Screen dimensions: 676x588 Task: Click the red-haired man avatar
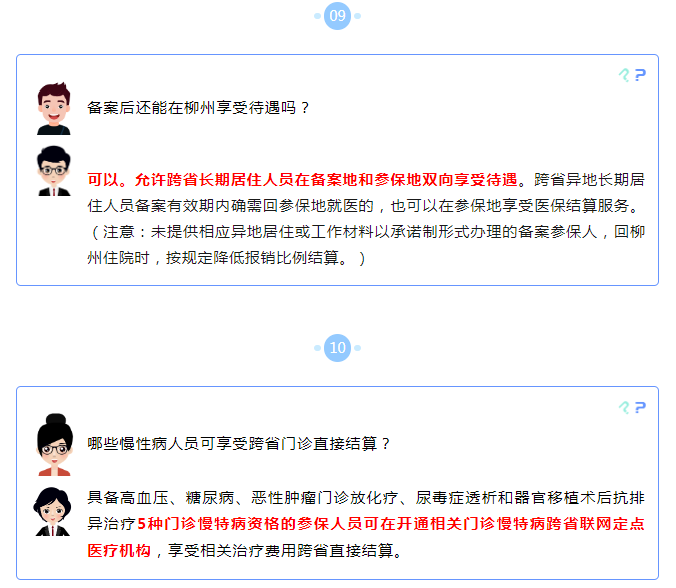click(53, 109)
